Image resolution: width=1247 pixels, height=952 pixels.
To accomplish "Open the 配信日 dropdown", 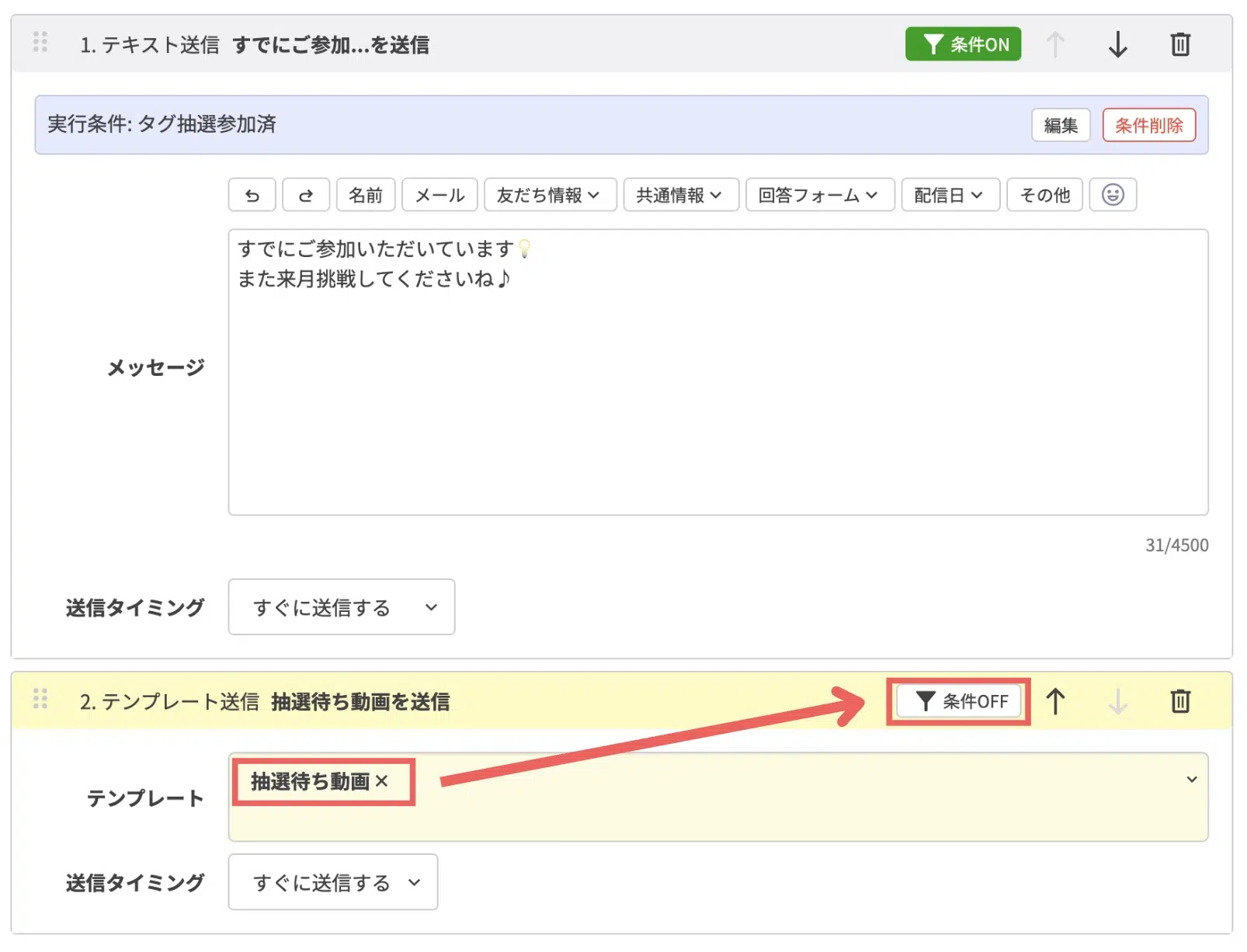I will 950,195.
